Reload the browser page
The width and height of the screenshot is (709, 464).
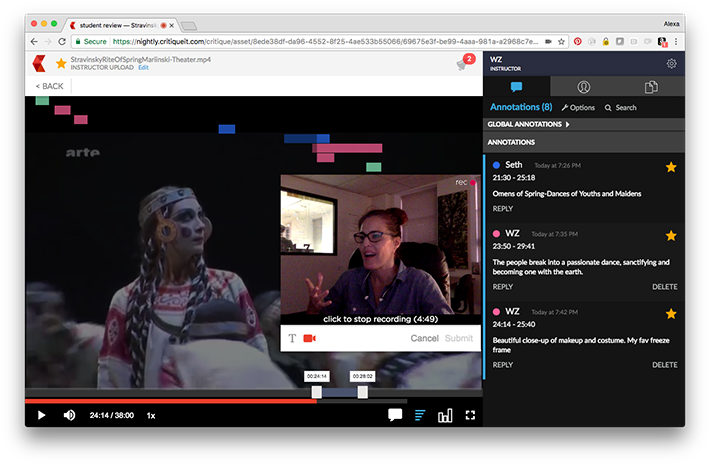62,42
